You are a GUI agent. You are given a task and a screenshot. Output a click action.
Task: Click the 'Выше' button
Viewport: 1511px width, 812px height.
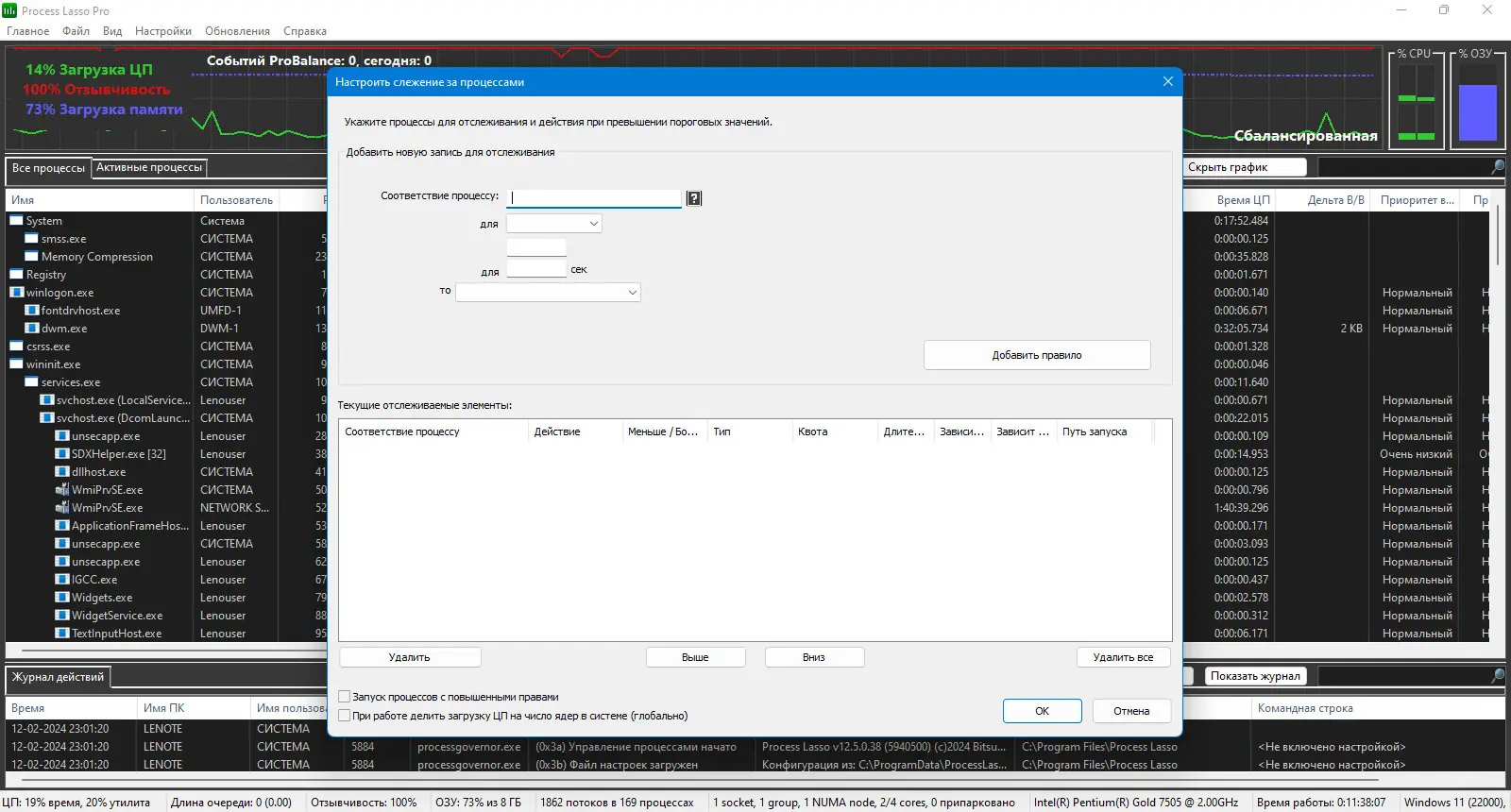(695, 657)
